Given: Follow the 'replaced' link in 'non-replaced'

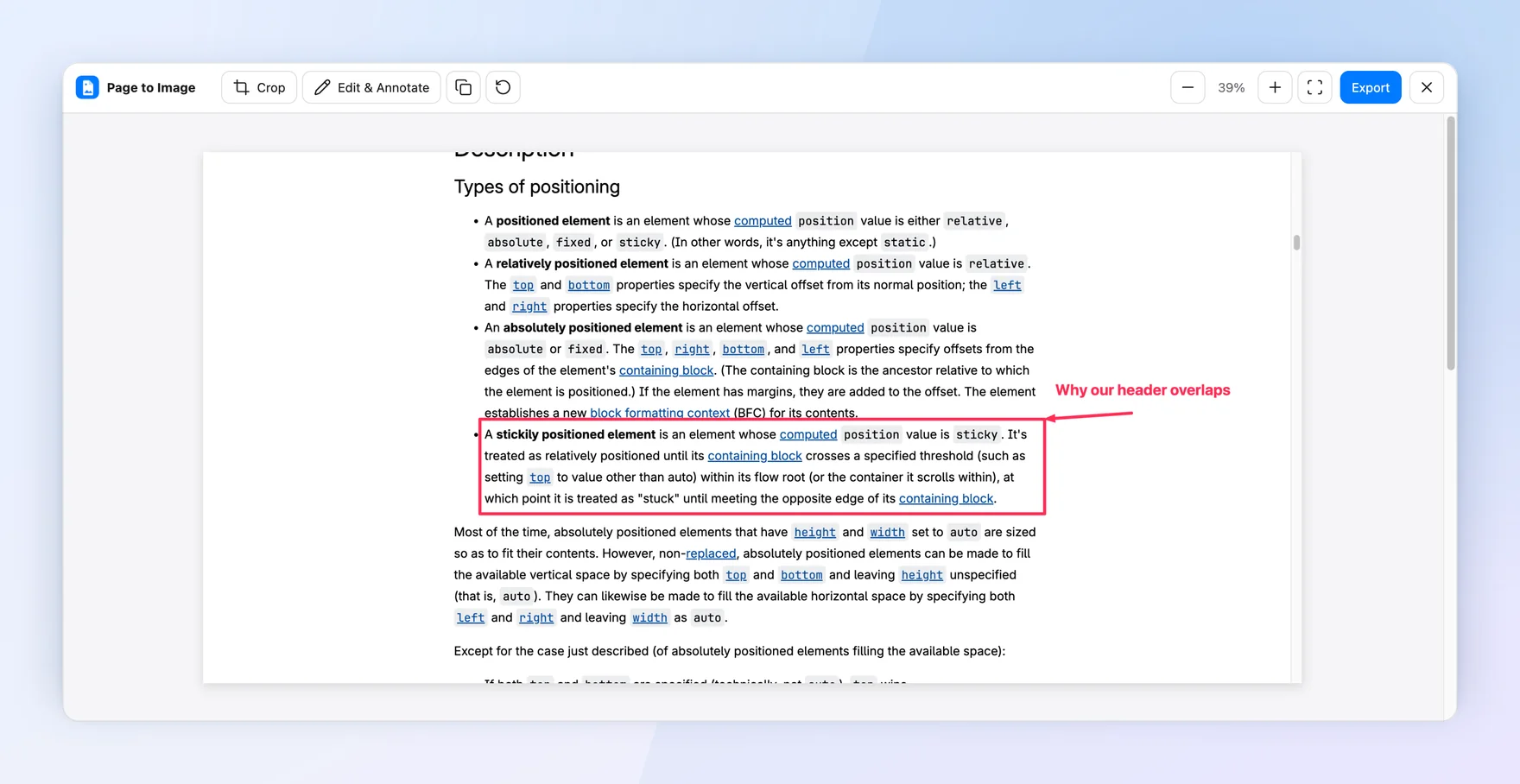Looking at the screenshot, I should [x=711, y=553].
